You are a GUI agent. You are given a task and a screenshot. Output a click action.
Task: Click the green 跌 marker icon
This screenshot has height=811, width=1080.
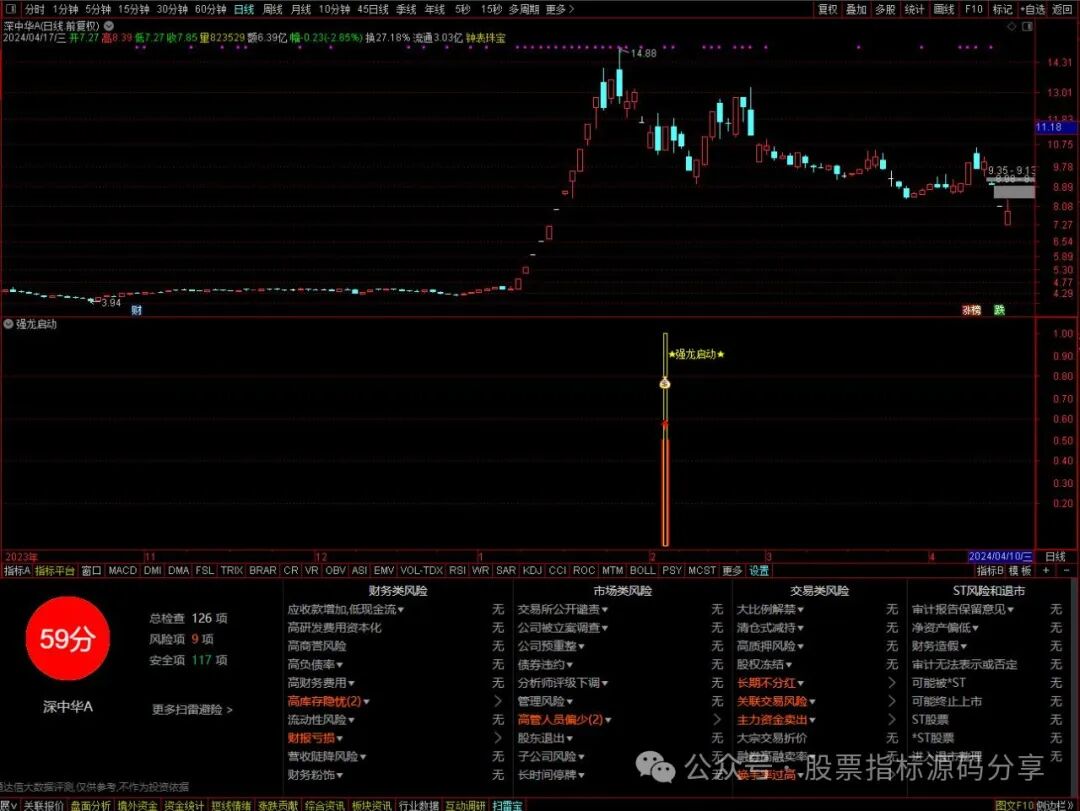999,310
